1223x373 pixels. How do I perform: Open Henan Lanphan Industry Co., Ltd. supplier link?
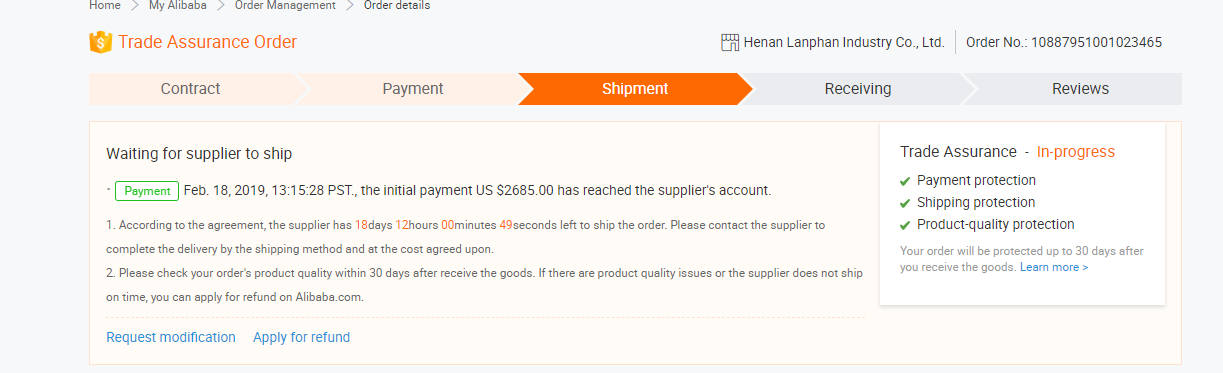pos(844,42)
